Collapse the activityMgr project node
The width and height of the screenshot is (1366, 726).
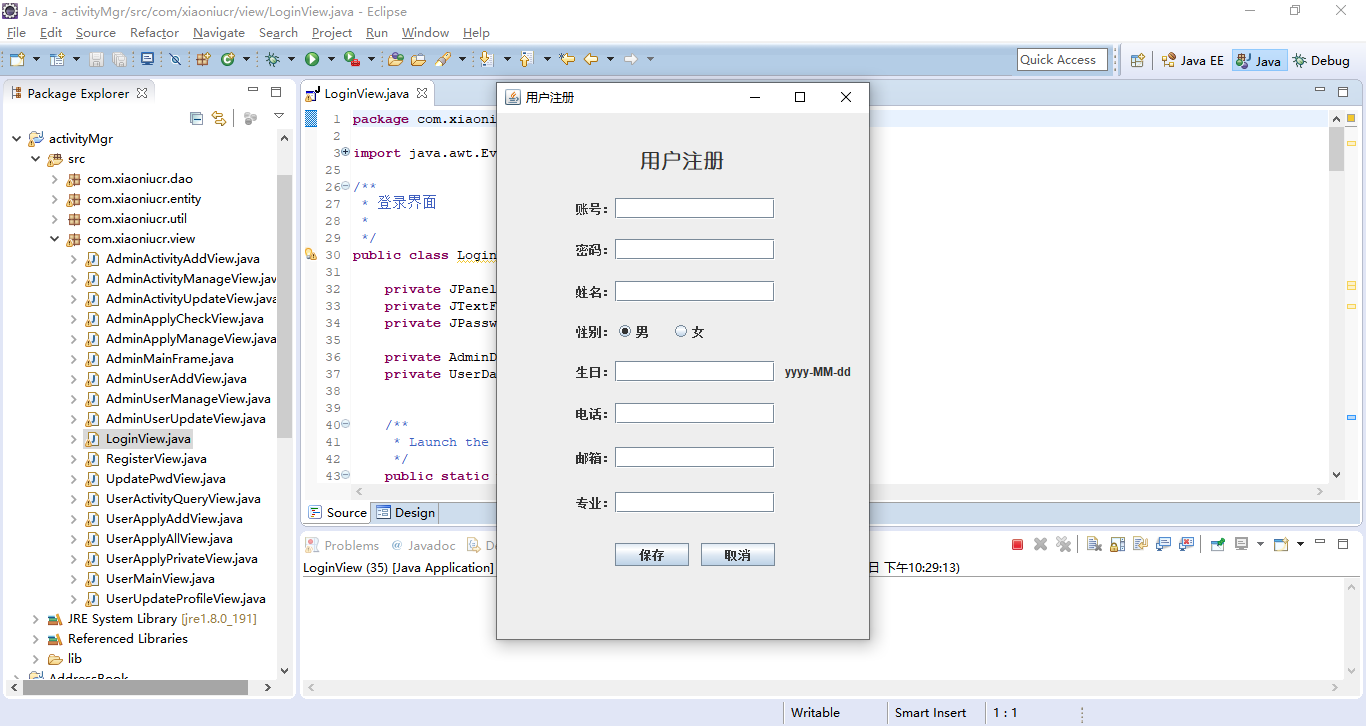coord(16,139)
